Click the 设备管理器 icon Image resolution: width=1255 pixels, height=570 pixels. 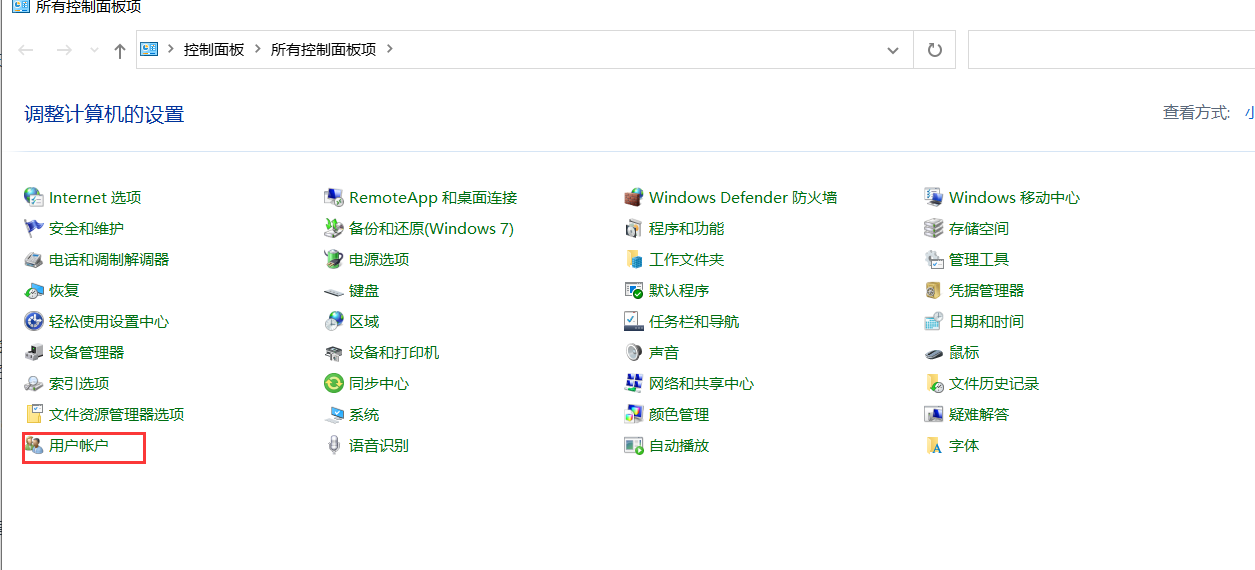coord(34,352)
